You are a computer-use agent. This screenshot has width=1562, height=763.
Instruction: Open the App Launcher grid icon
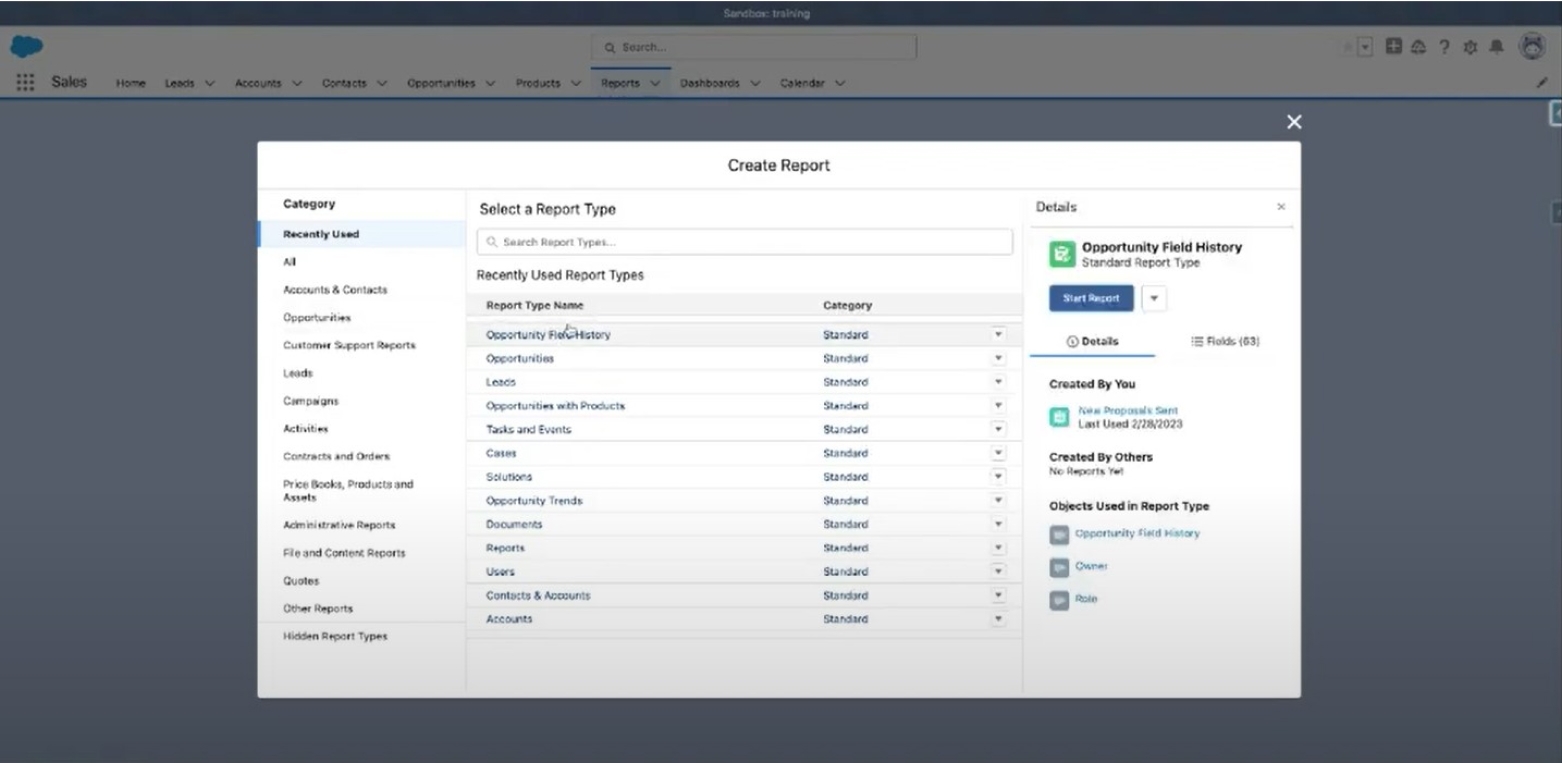click(x=25, y=83)
